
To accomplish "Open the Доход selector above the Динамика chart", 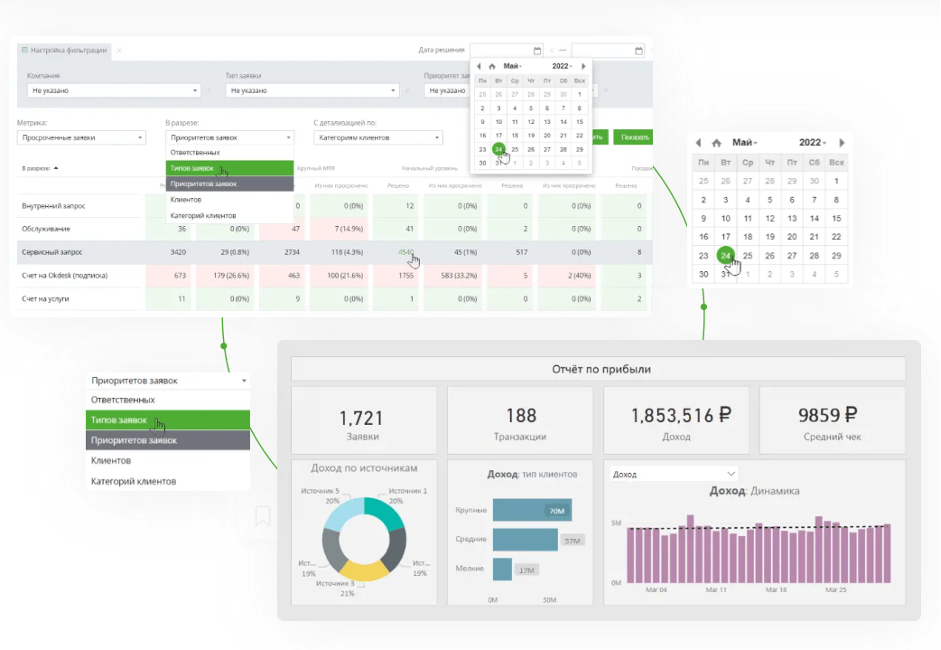I will [x=673, y=474].
